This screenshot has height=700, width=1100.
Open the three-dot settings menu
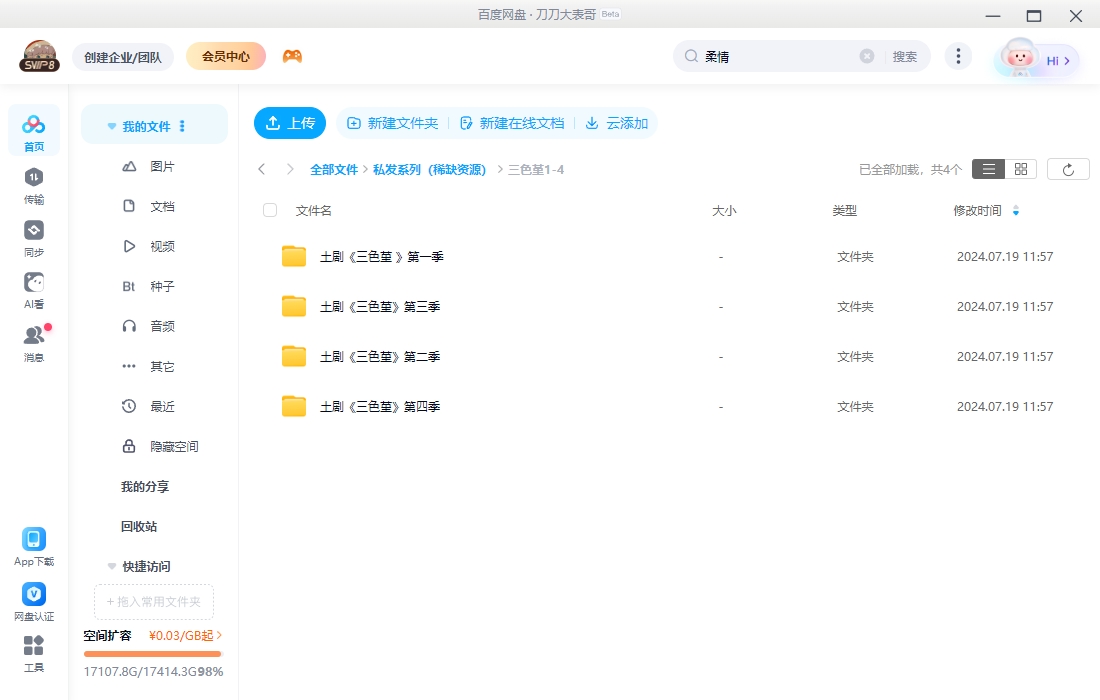pyautogui.click(x=958, y=56)
